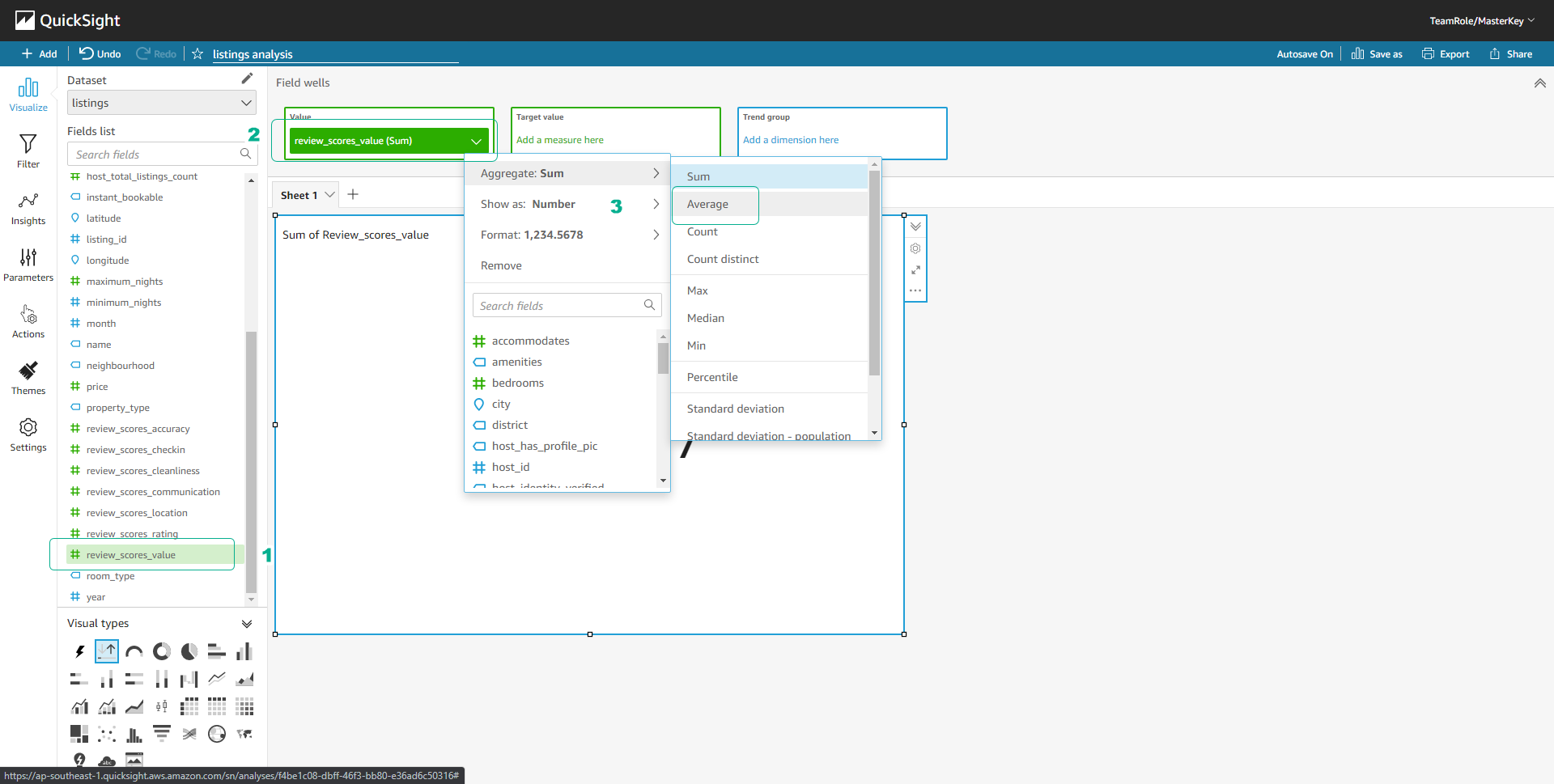The height and width of the screenshot is (784, 1554).
Task: Open the Parameters panel
Action: point(28,265)
